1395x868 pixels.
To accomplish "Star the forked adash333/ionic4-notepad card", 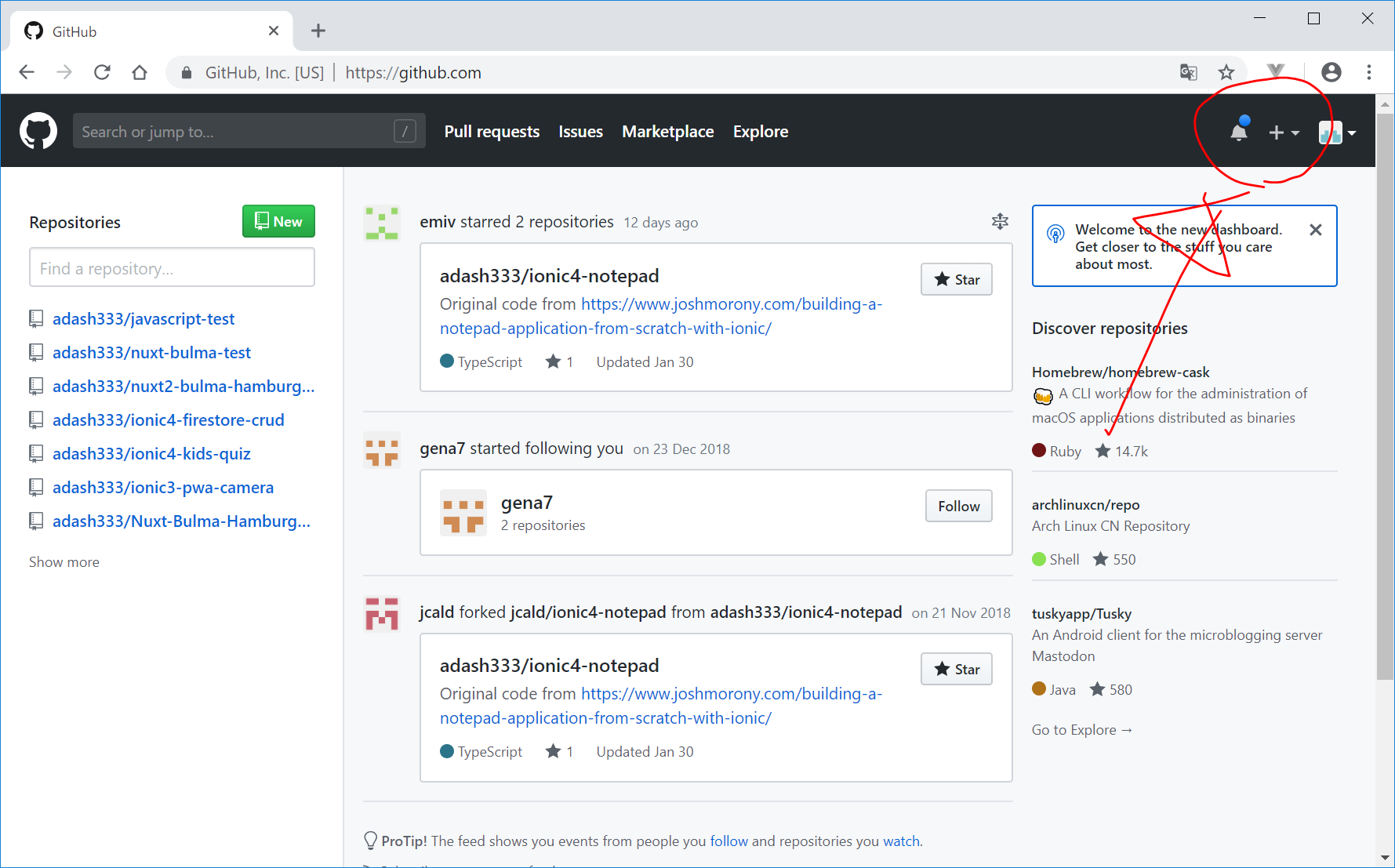I will click(956, 670).
